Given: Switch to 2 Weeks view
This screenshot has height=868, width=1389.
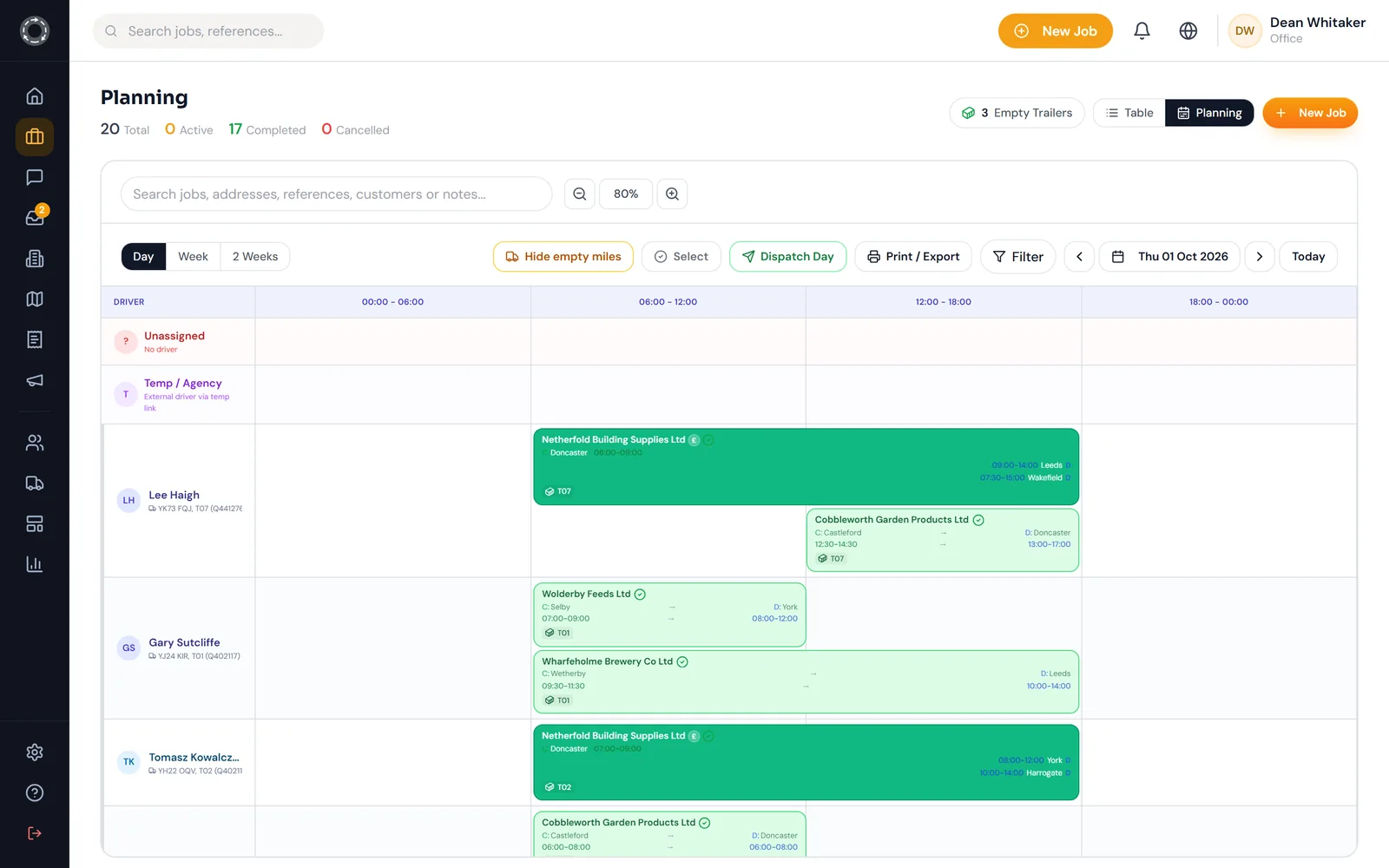Looking at the screenshot, I should (255, 257).
